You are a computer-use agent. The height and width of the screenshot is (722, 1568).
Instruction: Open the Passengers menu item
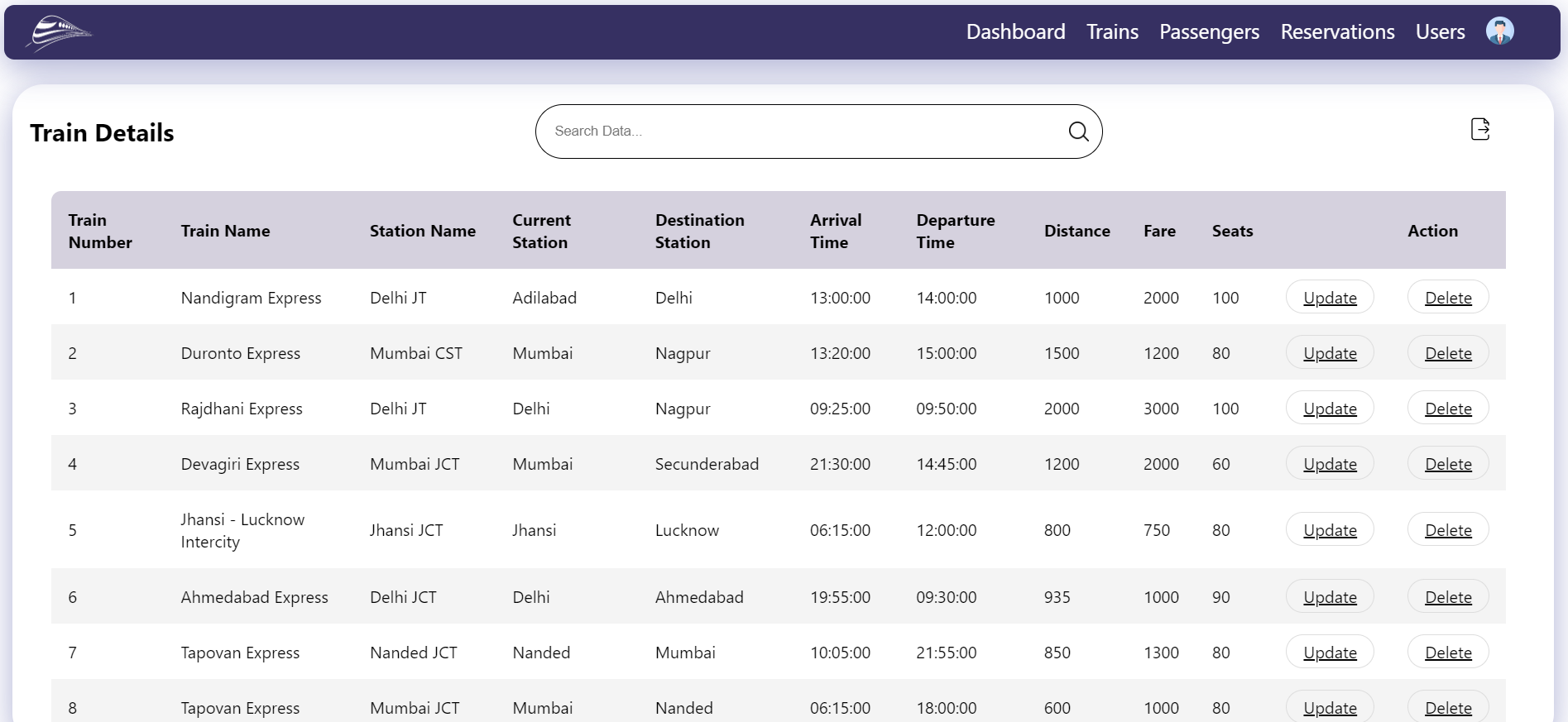click(x=1209, y=31)
